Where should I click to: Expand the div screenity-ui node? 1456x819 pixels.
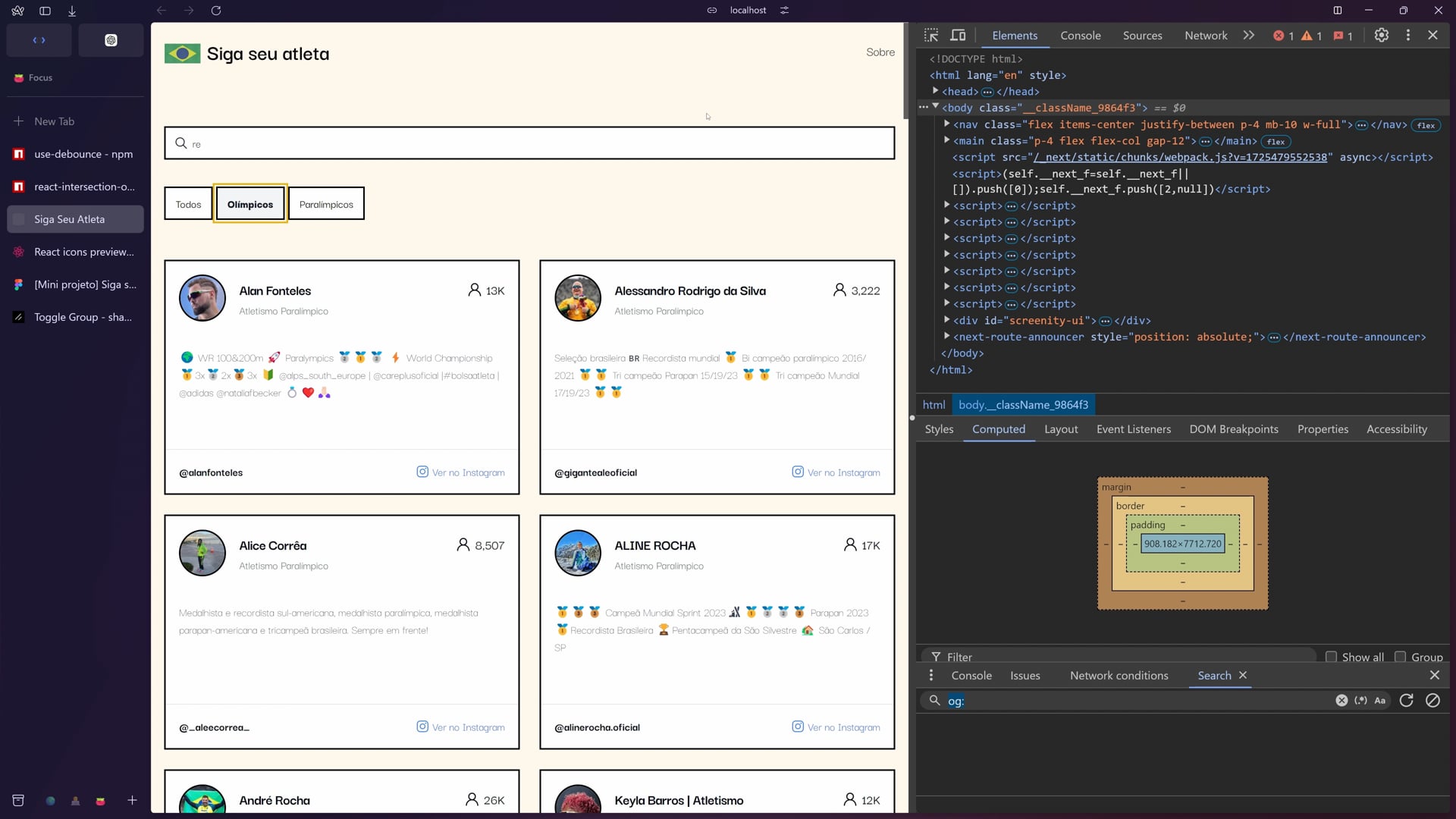[x=947, y=320]
